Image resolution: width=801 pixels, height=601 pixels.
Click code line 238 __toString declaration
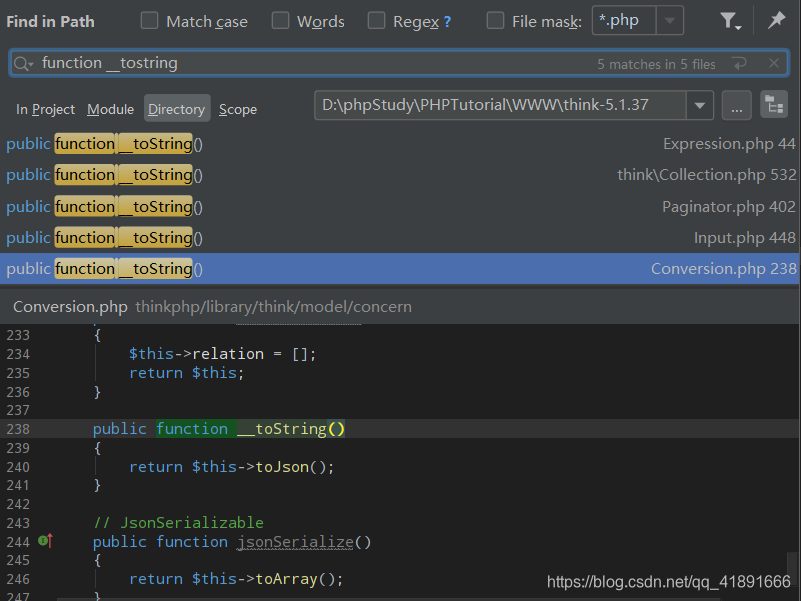click(219, 429)
